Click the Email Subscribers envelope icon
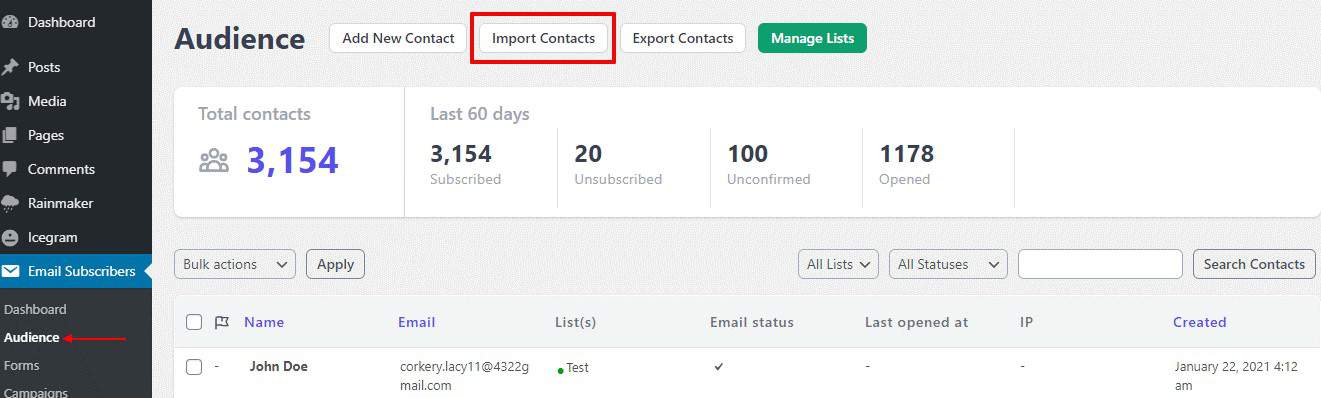Image resolution: width=1321 pixels, height=398 pixels. click(x=11, y=271)
